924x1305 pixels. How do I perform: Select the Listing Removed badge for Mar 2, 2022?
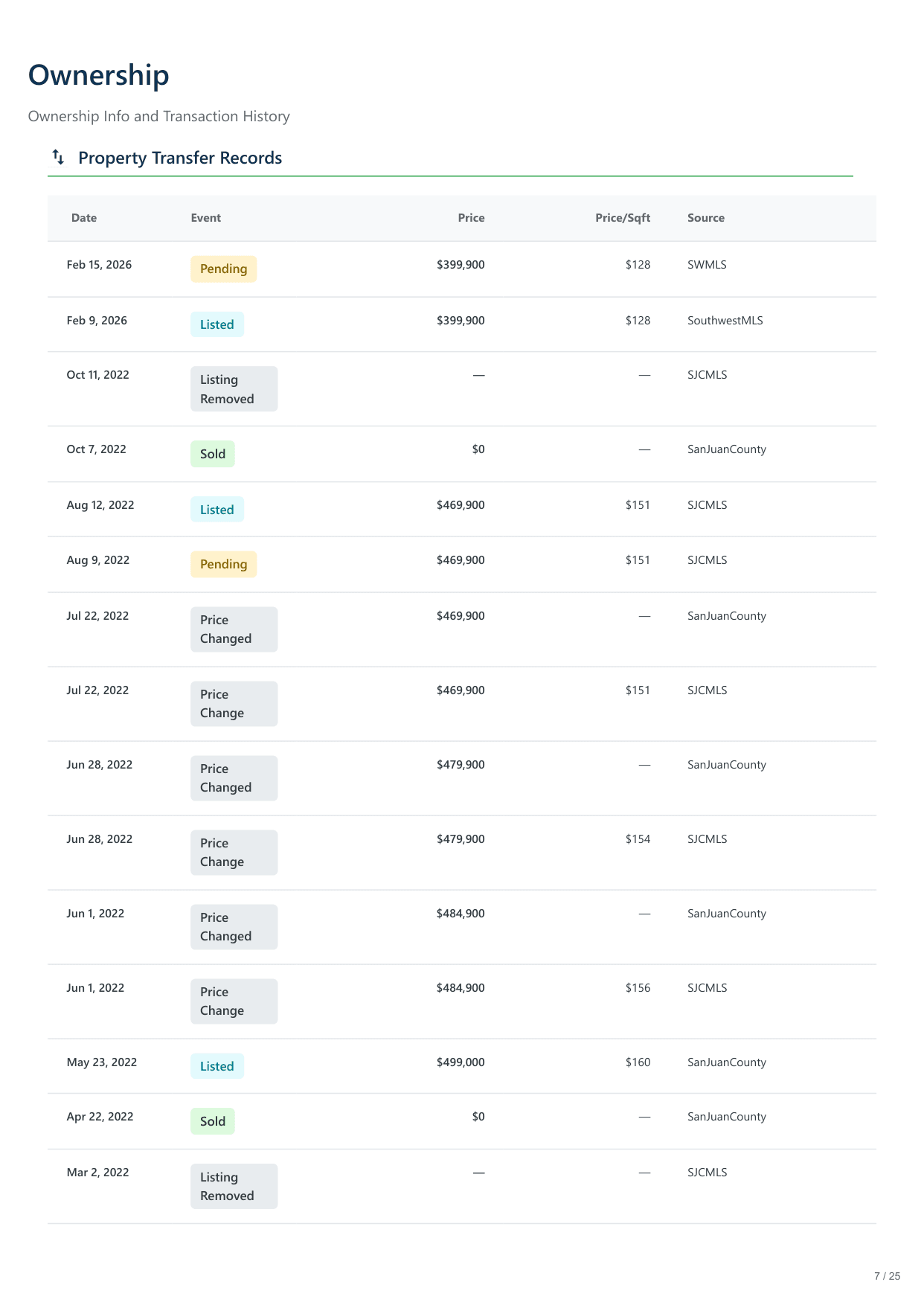(234, 1187)
